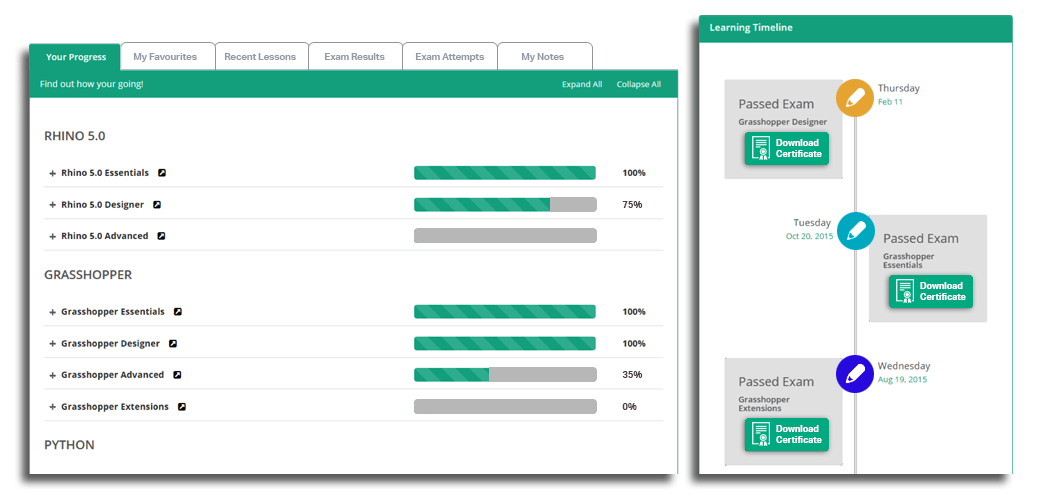
Task: Open external link icon beside Grasshopper Essentials
Action: pyautogui.click(x=177, y=311)
